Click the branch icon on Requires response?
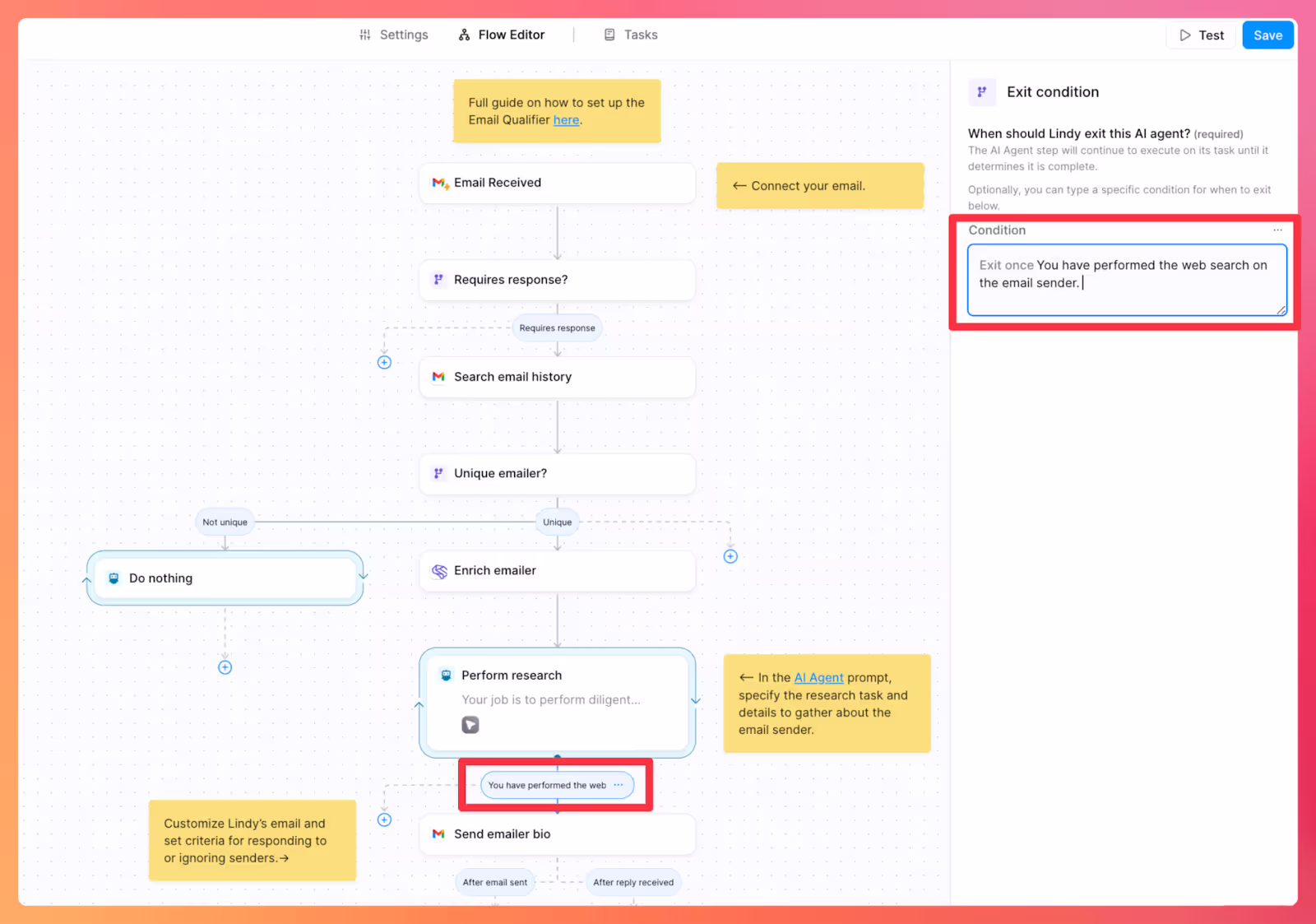This screenshot has width=1316, height=924. click(x=438, y=280)
